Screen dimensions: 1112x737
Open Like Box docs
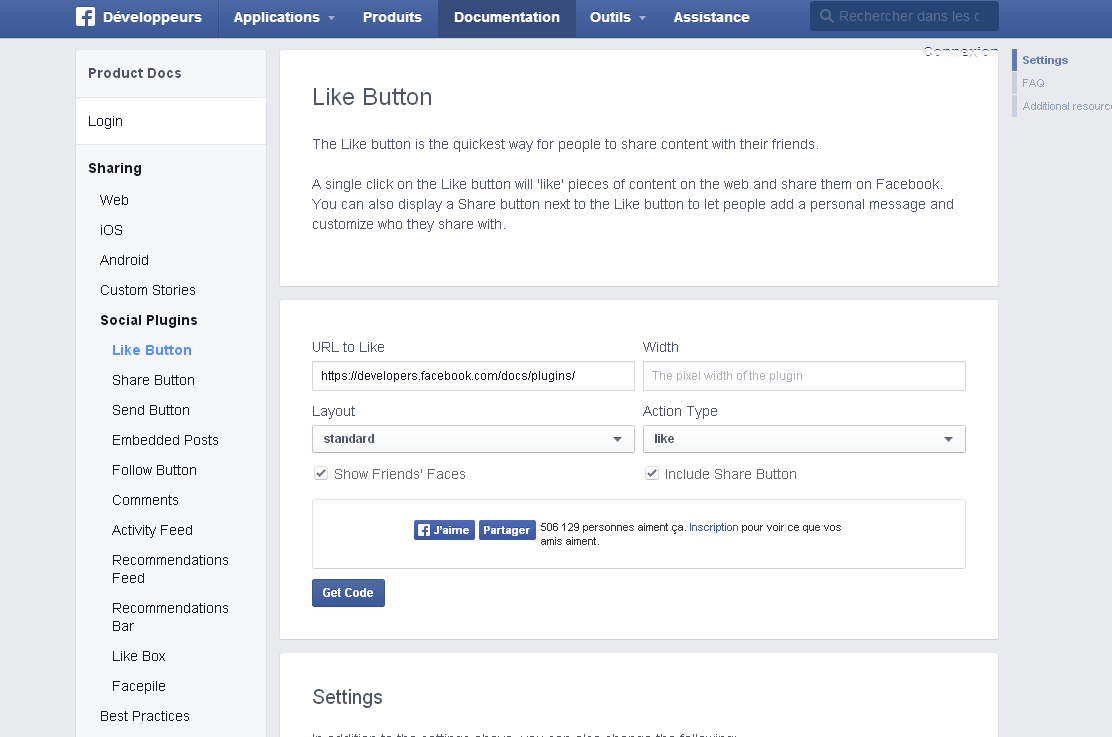pyautogui.click(x=139, y=656)
